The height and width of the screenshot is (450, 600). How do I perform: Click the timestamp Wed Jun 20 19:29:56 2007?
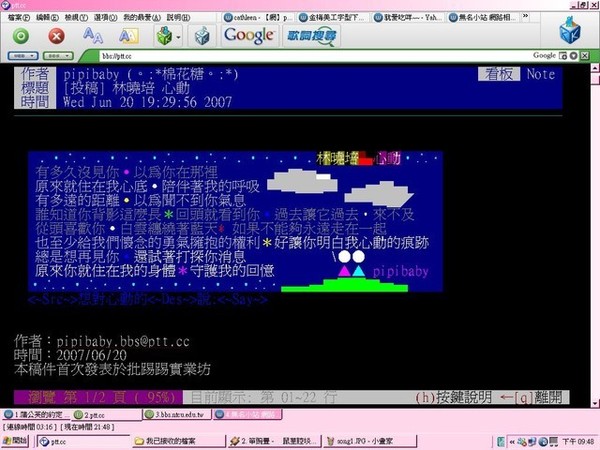click(x=148, y=102)
